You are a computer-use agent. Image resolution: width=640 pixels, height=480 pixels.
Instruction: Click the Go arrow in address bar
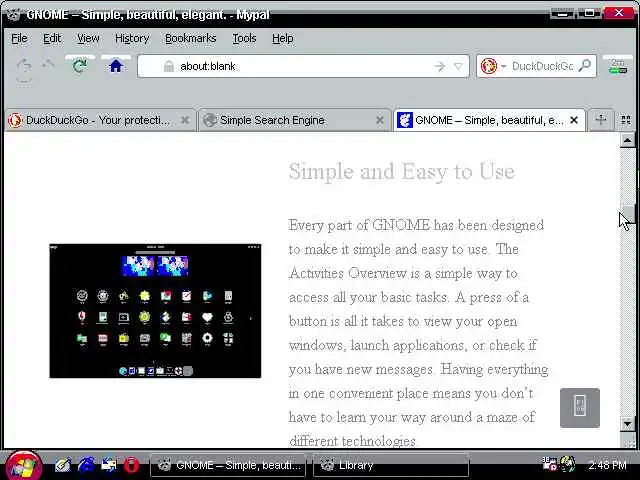pos(439,66)
